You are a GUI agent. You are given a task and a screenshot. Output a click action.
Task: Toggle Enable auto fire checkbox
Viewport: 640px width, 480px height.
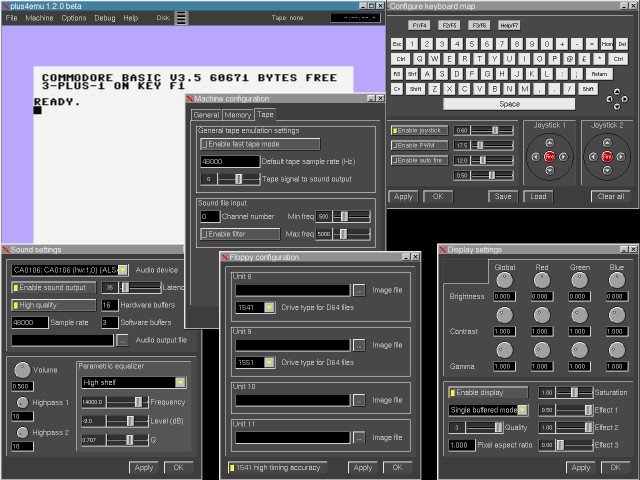coord(419,160)
